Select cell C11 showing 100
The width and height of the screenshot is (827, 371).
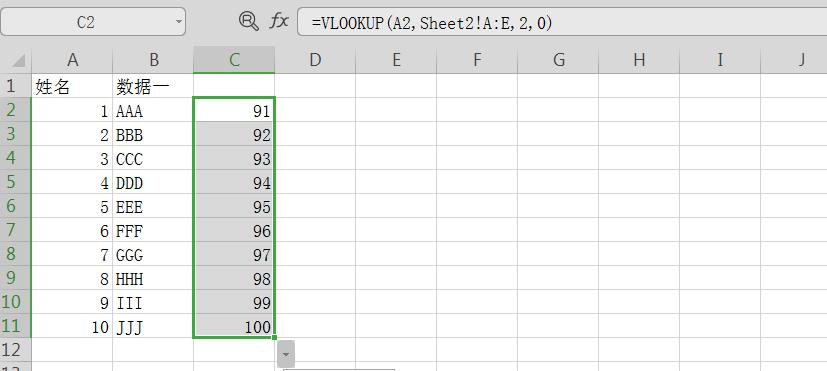pyautogui.click(x=234, y=326)
